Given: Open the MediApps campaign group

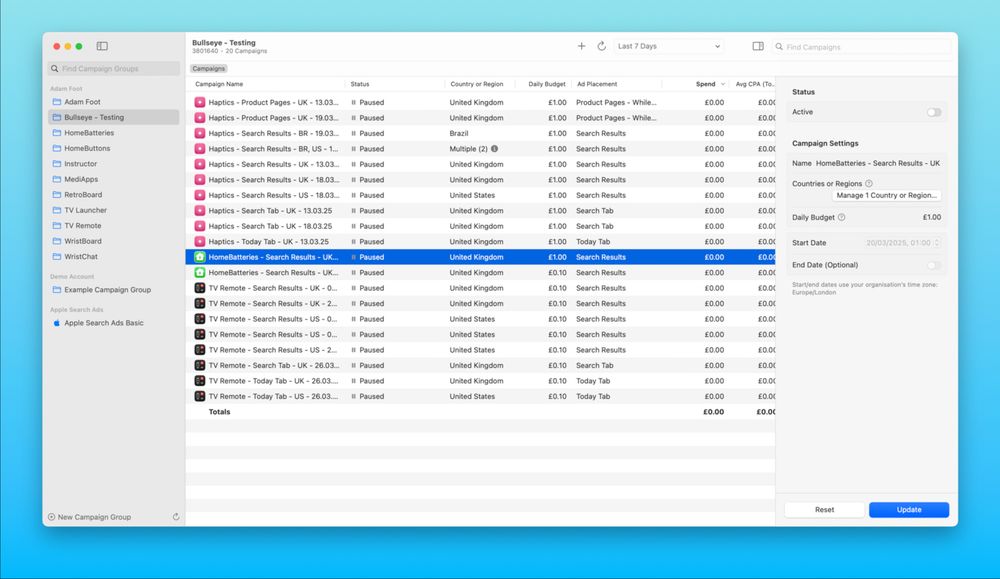Looking at the screenshot, I should pos(114,179).
